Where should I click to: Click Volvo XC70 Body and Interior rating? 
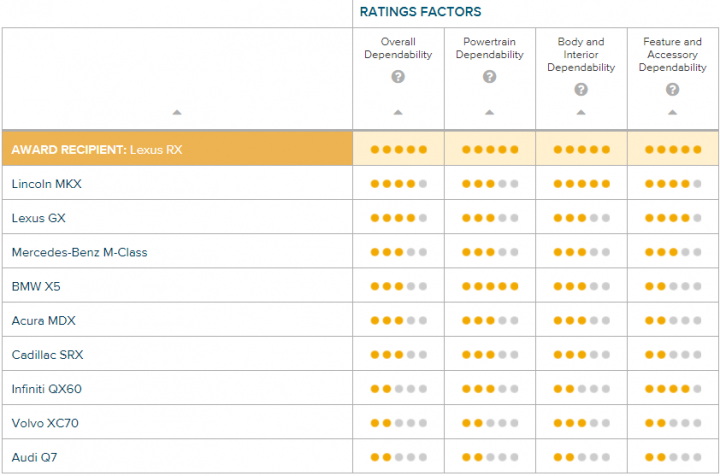(x=581, y=423)
